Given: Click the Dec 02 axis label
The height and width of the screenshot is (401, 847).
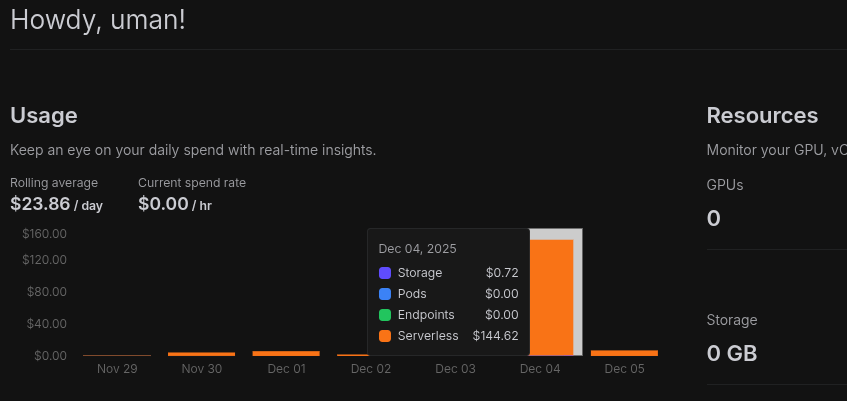Looking at the screenshot, I should click(370, 369).
